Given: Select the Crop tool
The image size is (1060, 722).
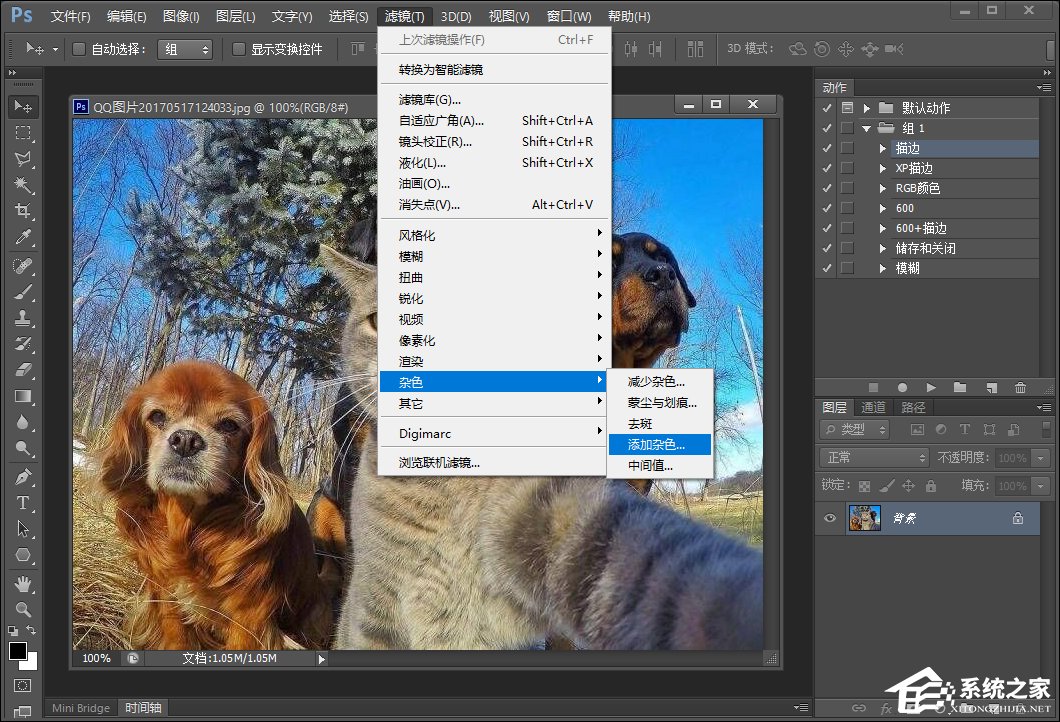Looking at the screenshot, I should click(x=22, y=207).
